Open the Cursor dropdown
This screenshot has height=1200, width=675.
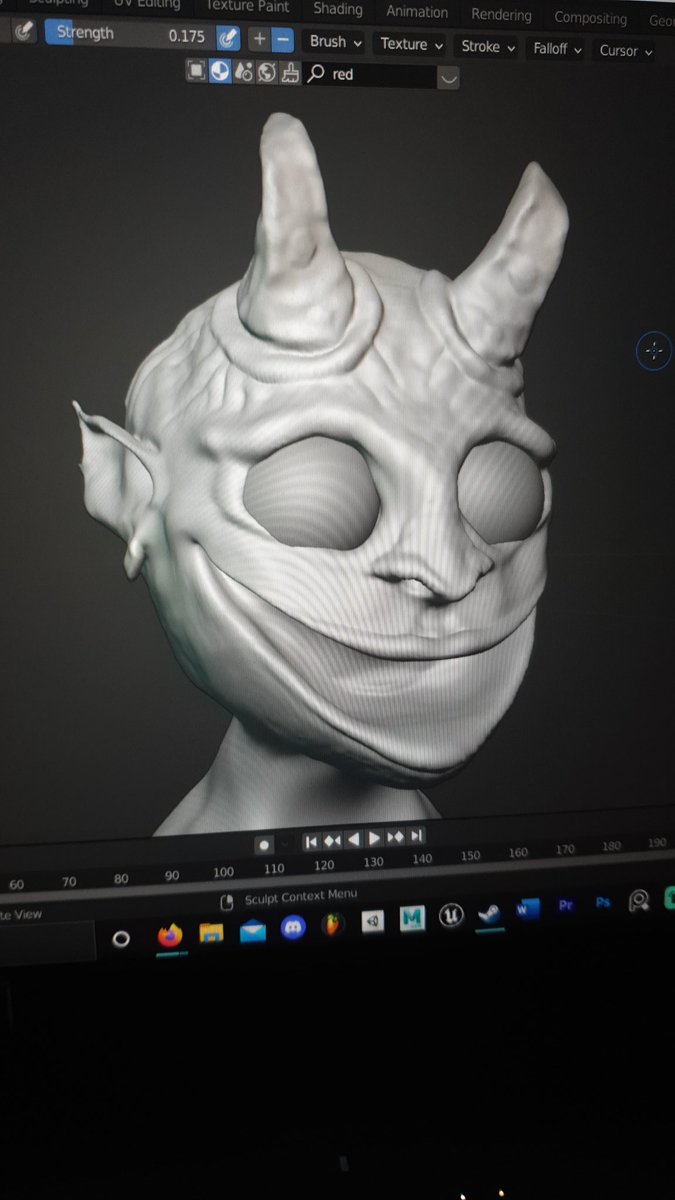tap(625, 50)
